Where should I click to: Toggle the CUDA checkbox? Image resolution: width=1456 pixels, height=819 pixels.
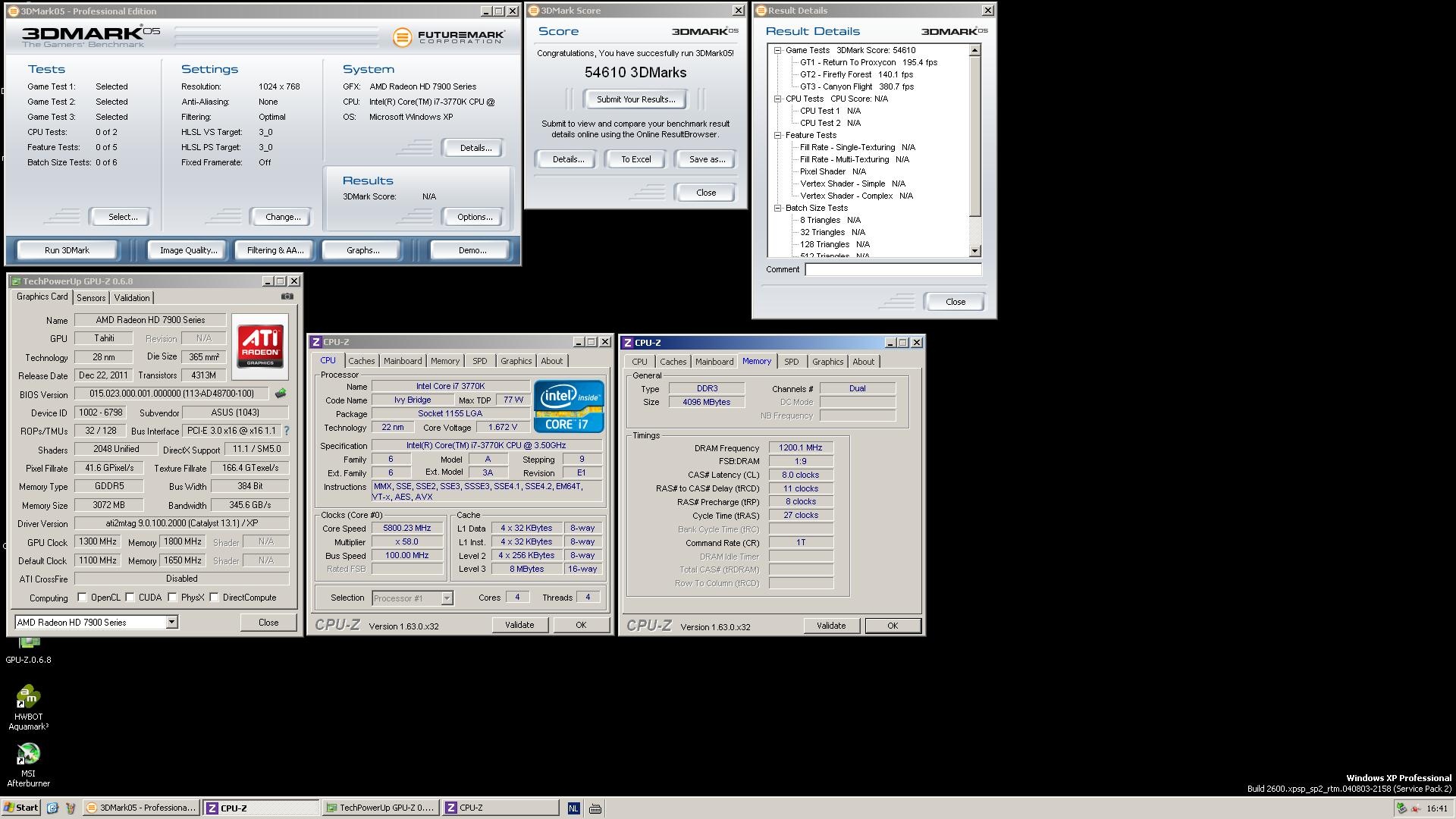[x=130, y=598]
